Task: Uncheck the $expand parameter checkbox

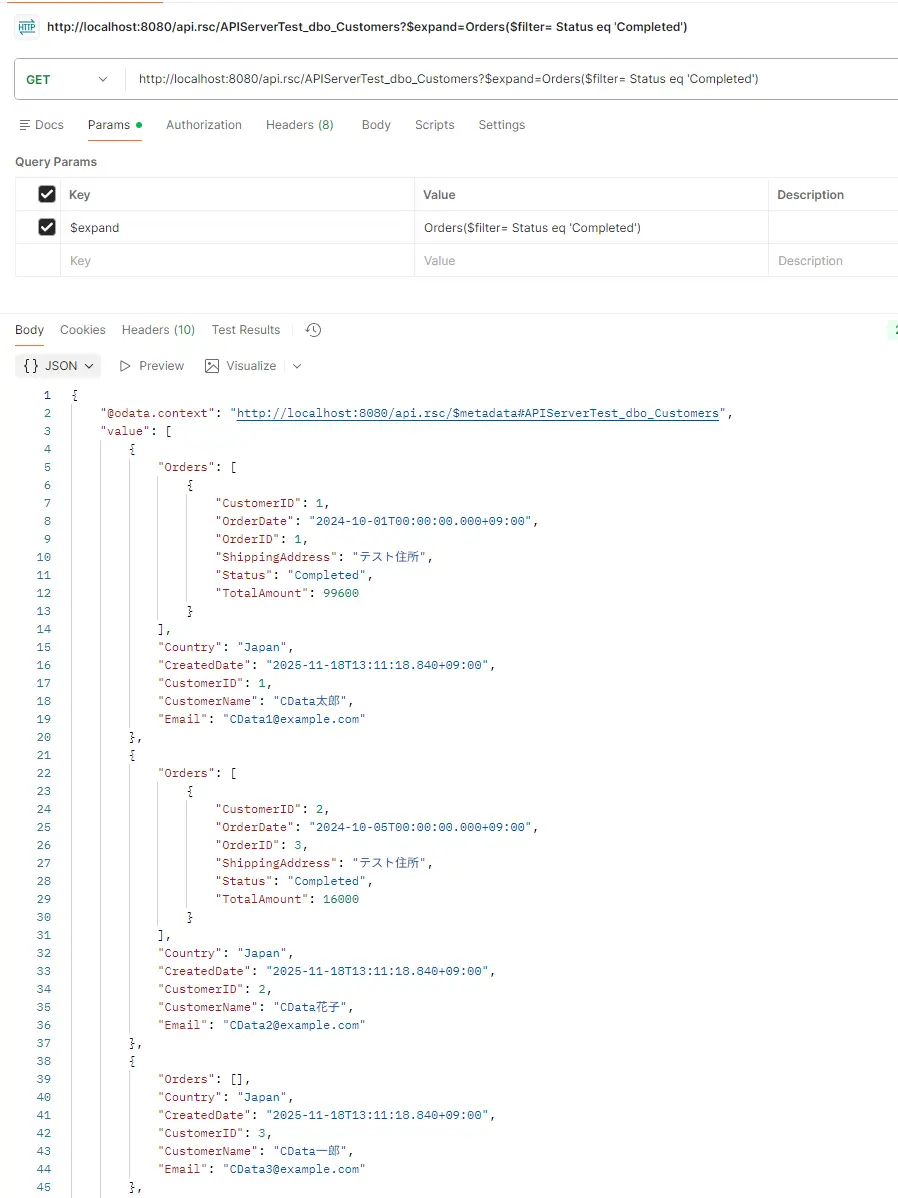Action: tap(46, 228)
